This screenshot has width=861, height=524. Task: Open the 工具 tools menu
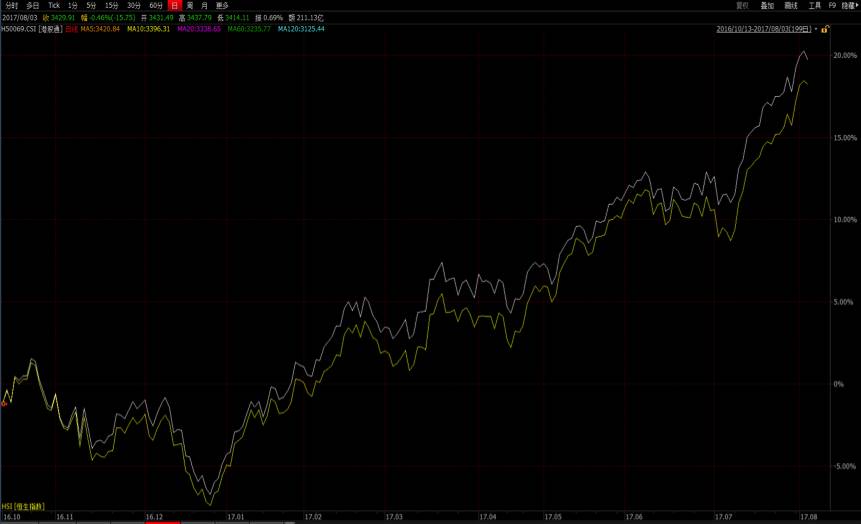coord(814,5)
